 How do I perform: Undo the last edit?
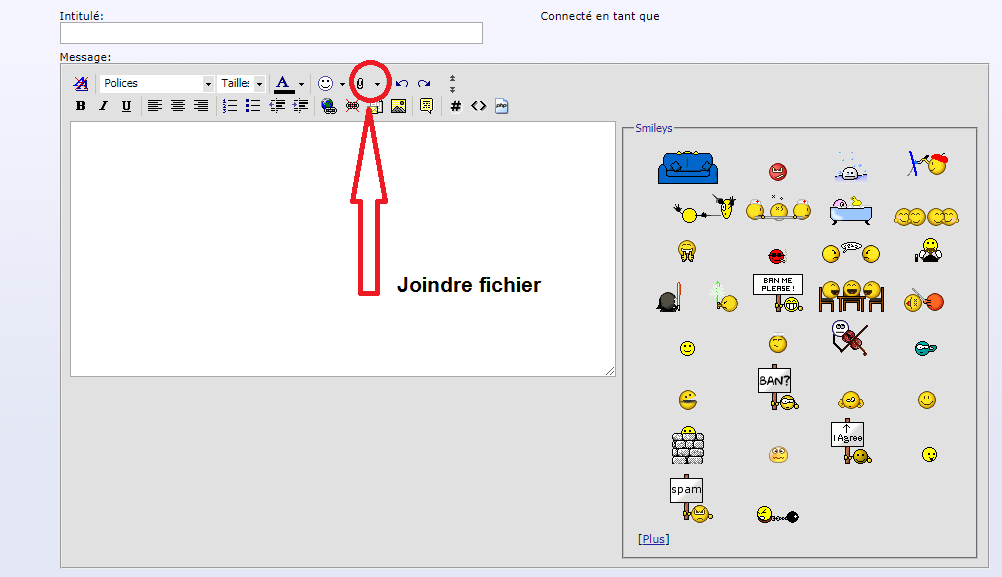click(x=402, y=84)
